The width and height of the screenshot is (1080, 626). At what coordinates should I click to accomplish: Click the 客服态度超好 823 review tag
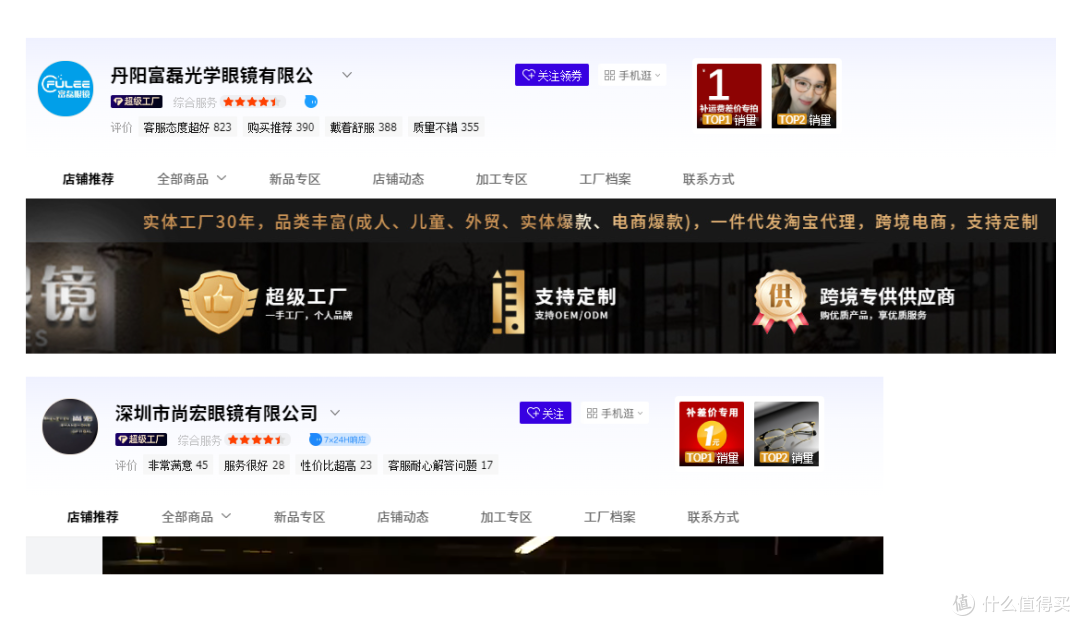pos(187,127)
